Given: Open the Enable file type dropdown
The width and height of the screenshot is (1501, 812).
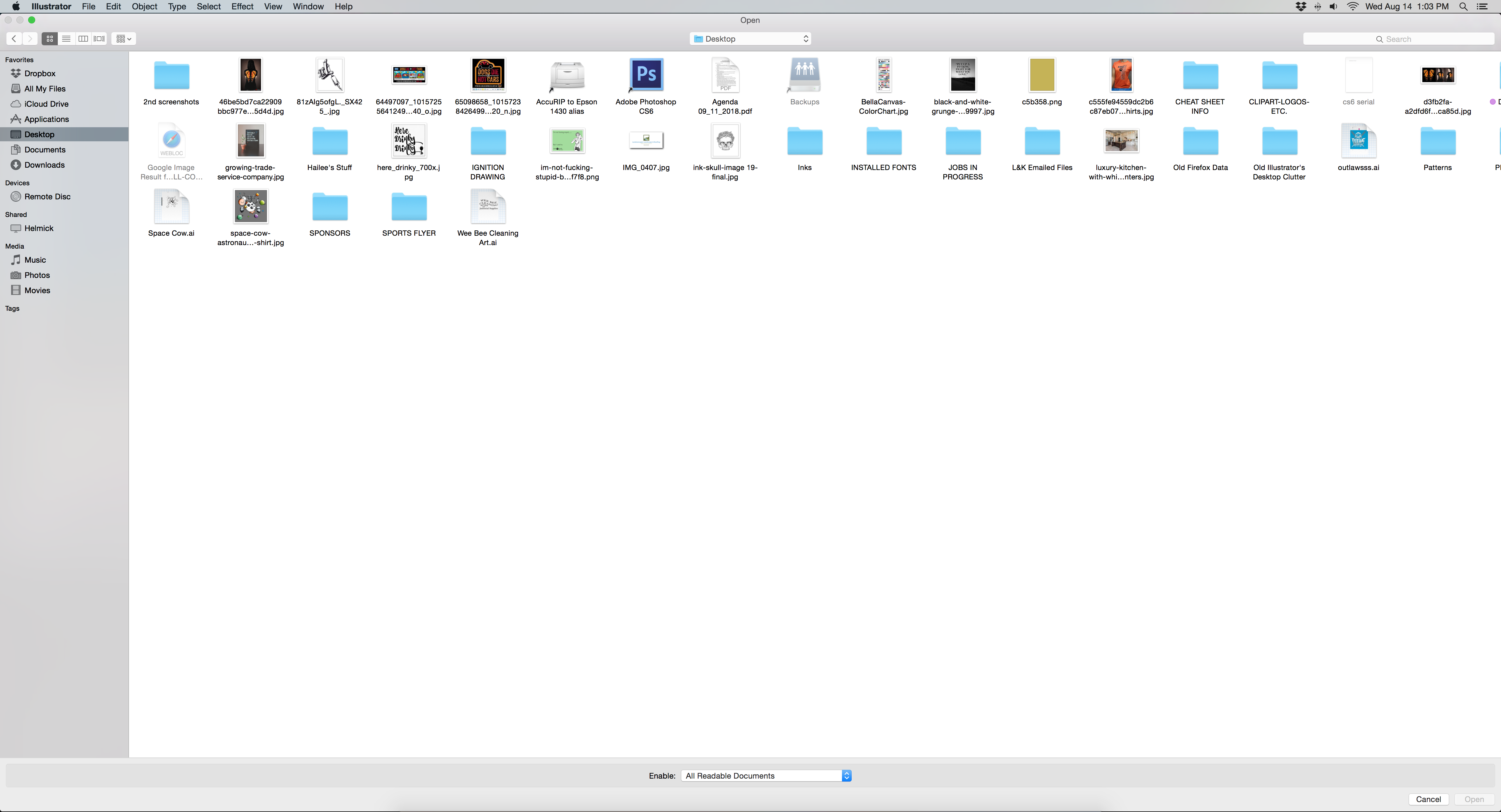Looking at the screenshot, I should point(766,775).
